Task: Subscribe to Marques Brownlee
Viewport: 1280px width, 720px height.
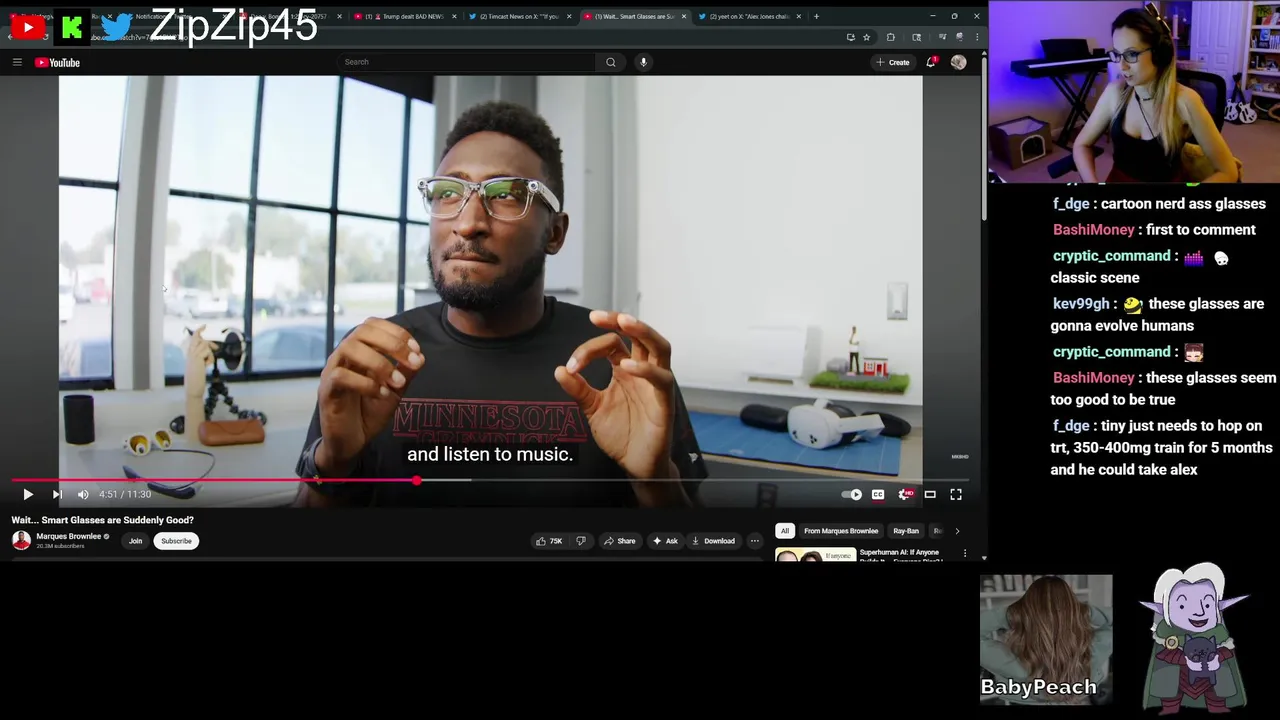Action: 176,541
